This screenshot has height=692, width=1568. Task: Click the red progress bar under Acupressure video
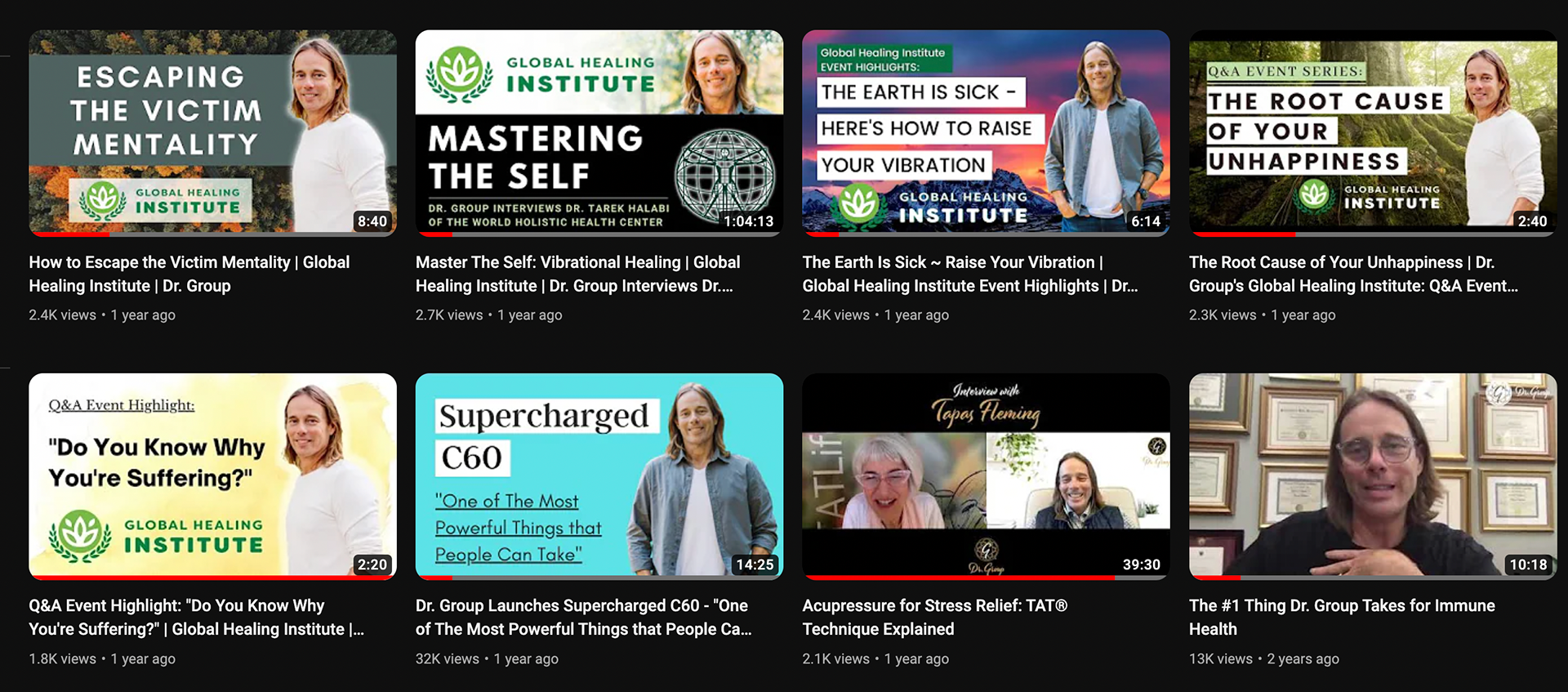tap(959, 578)
